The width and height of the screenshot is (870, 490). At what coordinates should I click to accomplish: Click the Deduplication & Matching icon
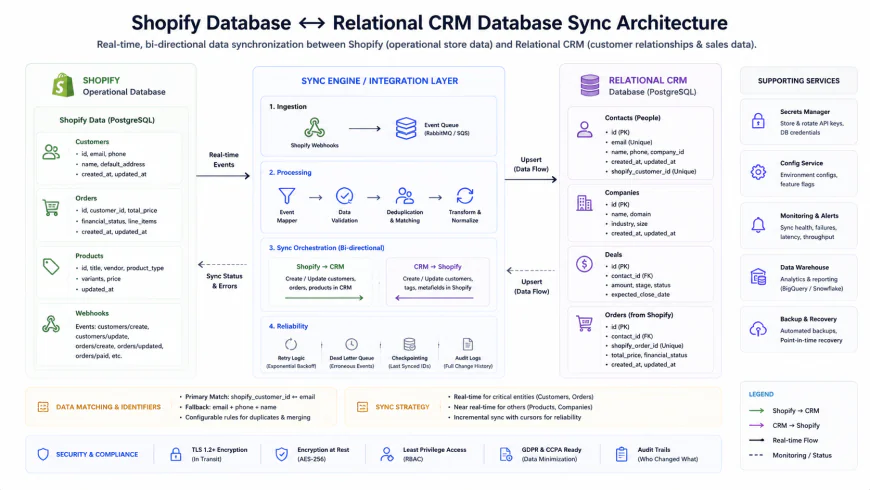(x=404, y=196)
